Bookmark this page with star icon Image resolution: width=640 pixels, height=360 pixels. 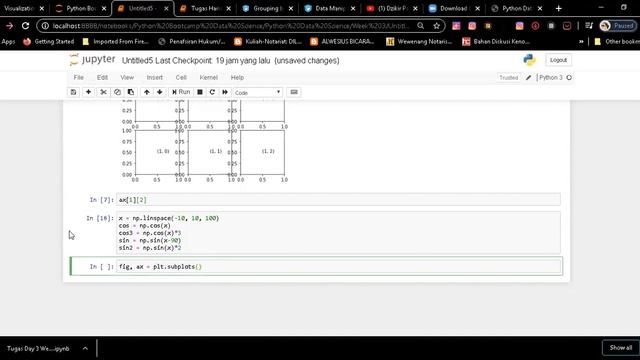tap(436, 26)
